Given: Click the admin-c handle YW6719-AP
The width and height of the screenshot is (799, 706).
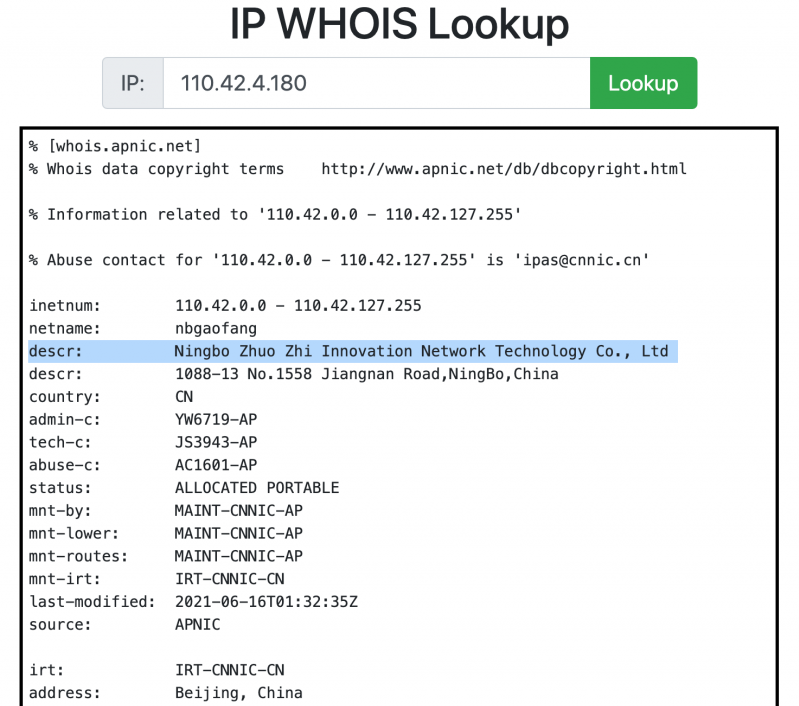Looking at the screenshot, I should pyautogui.click(x=216, y=420).
